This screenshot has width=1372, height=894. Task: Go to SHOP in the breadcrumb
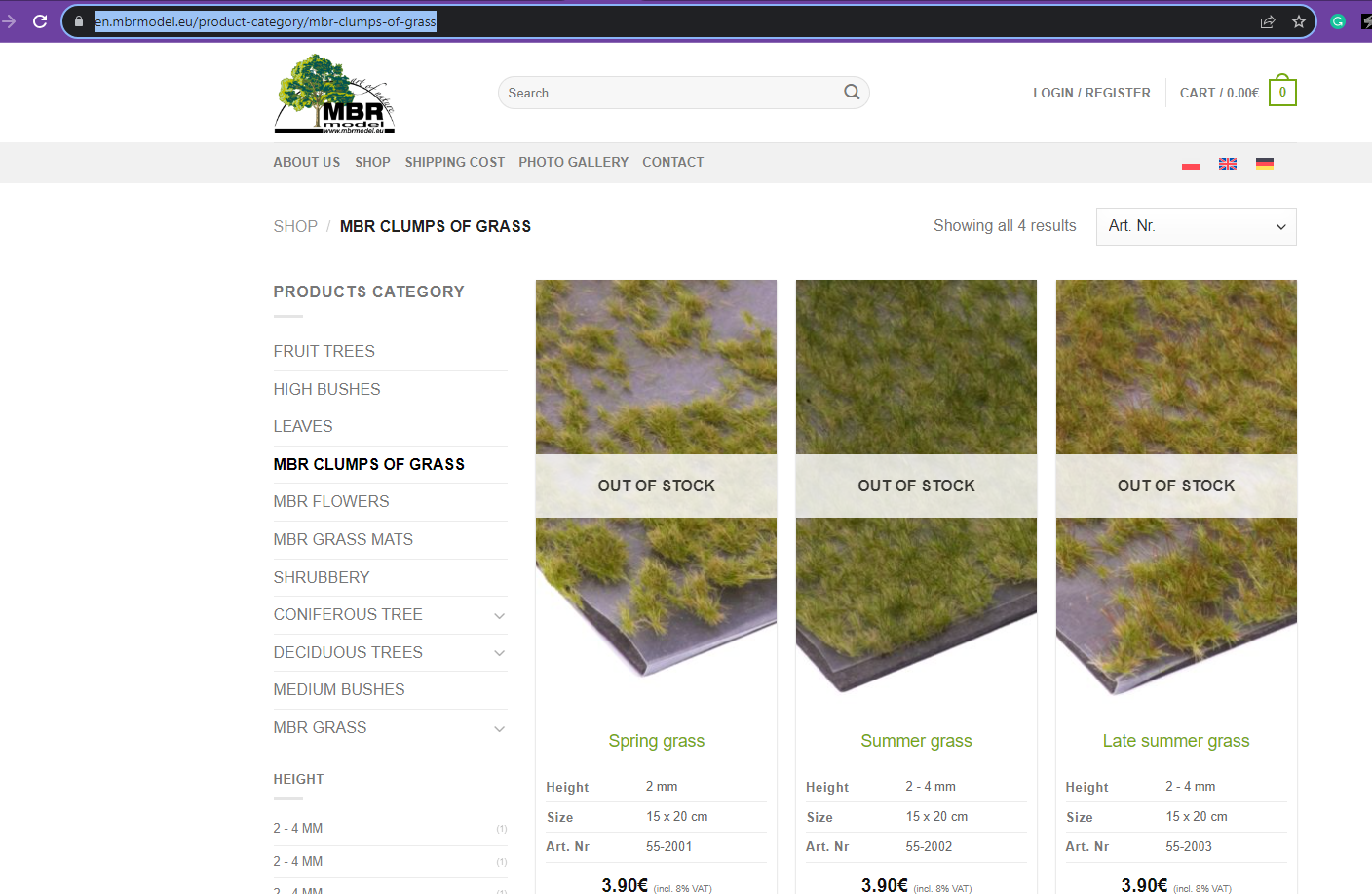pyautogui.click(x=295, y=226)
